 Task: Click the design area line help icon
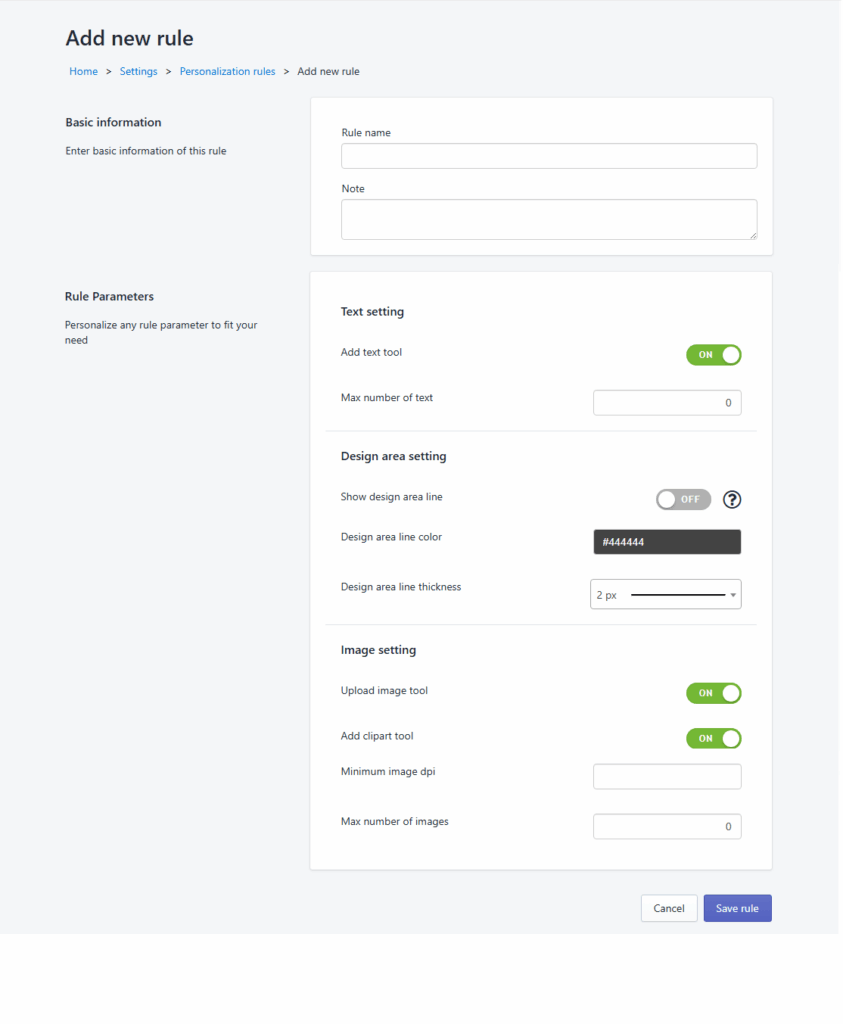pos(732,500)
